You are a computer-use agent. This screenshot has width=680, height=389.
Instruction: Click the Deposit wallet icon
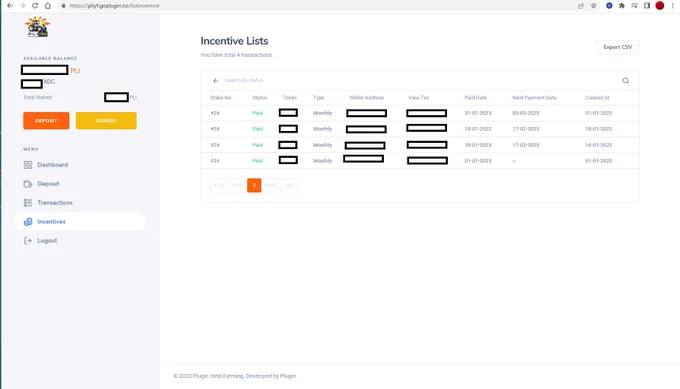[x=28, y=184]
